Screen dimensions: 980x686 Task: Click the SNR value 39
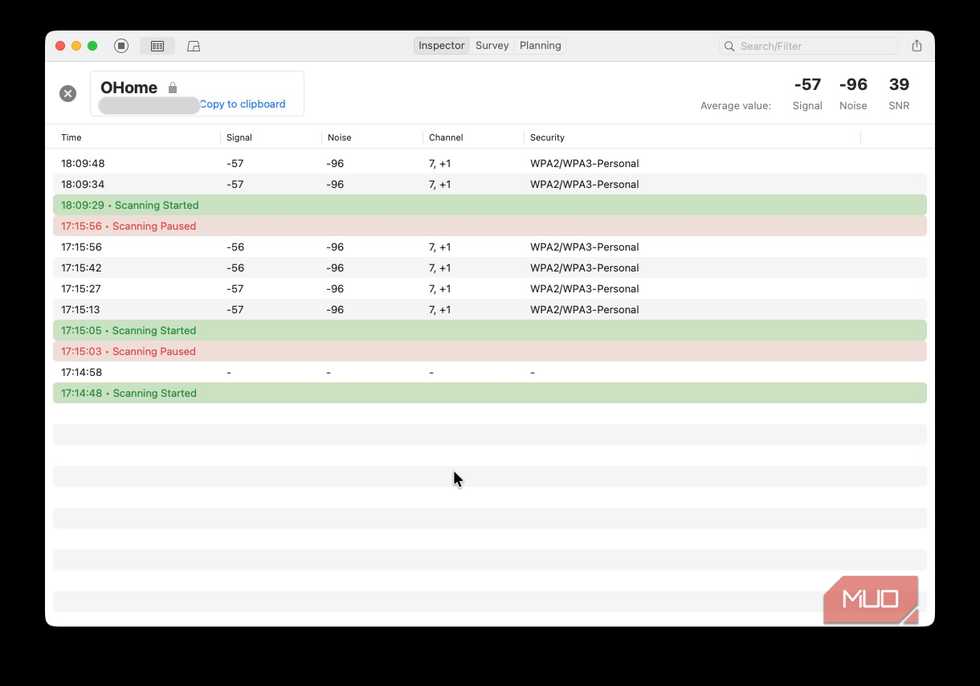coord(899,84)
